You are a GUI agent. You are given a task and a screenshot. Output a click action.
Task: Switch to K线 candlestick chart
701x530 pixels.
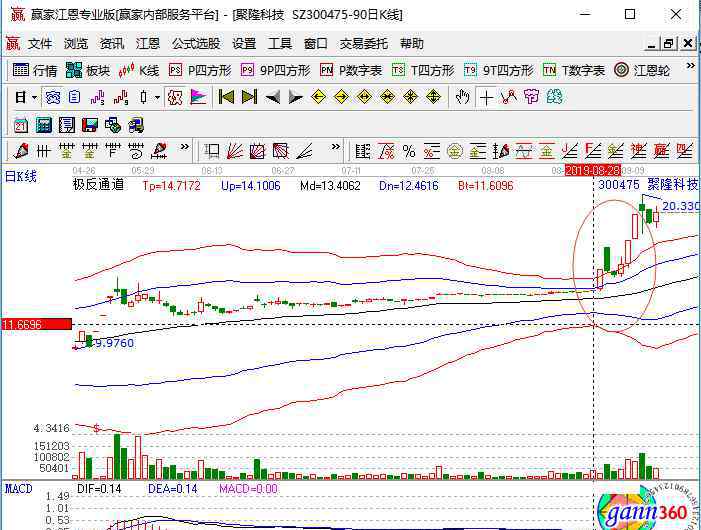click(139, 71)
